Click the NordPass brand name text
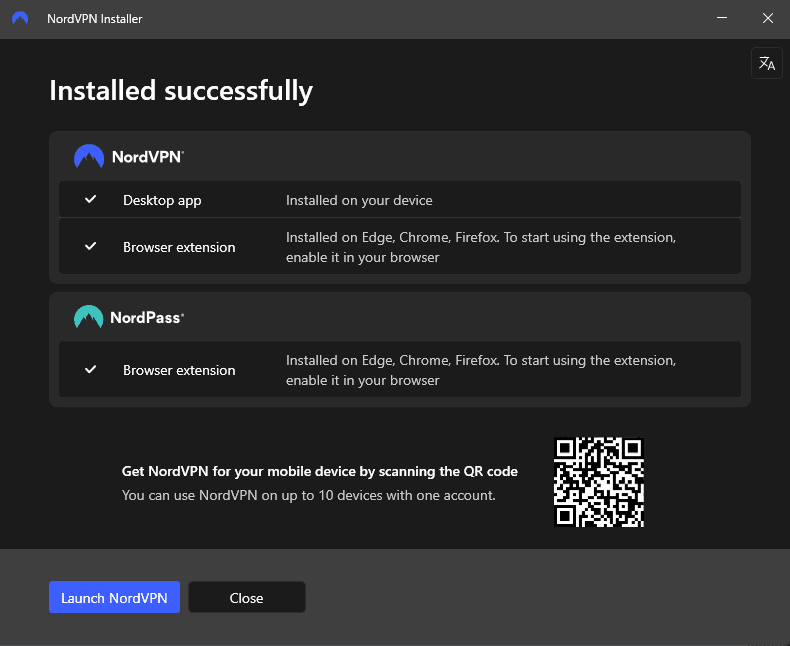This screenshot has width=790, height=646. tap(146, 318)
